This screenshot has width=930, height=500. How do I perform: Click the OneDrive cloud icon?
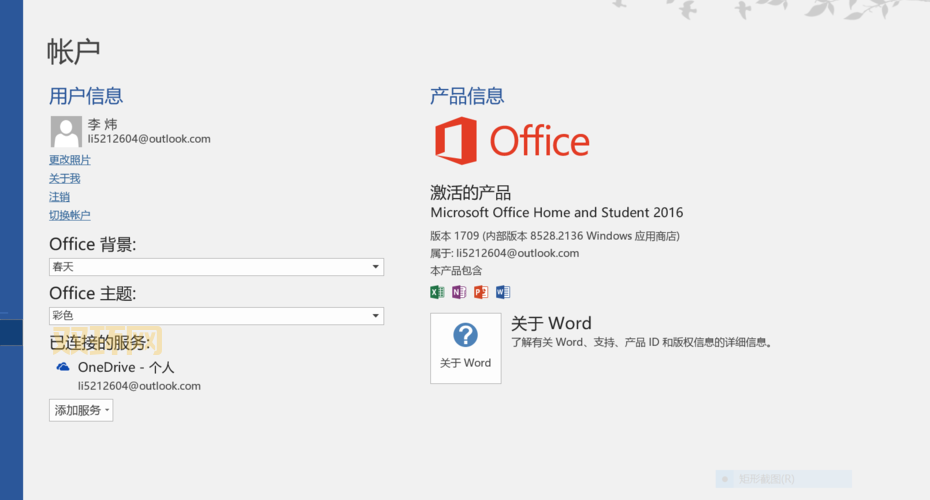pos(63,367)
